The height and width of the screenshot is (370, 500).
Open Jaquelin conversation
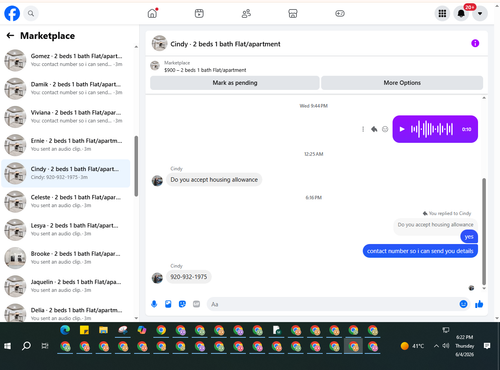(x=66, y=286)
